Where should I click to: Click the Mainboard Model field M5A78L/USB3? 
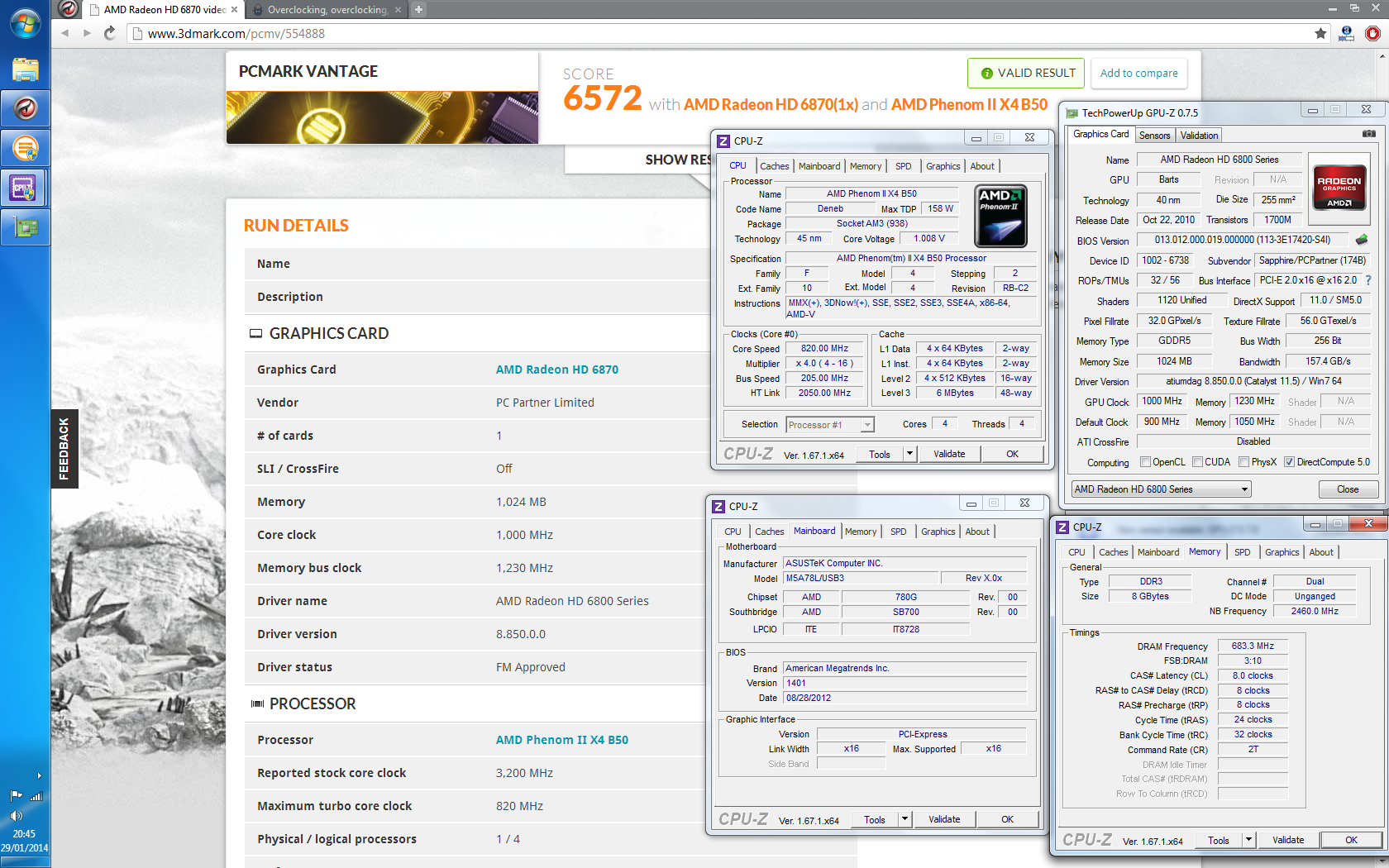click(859, 579)
